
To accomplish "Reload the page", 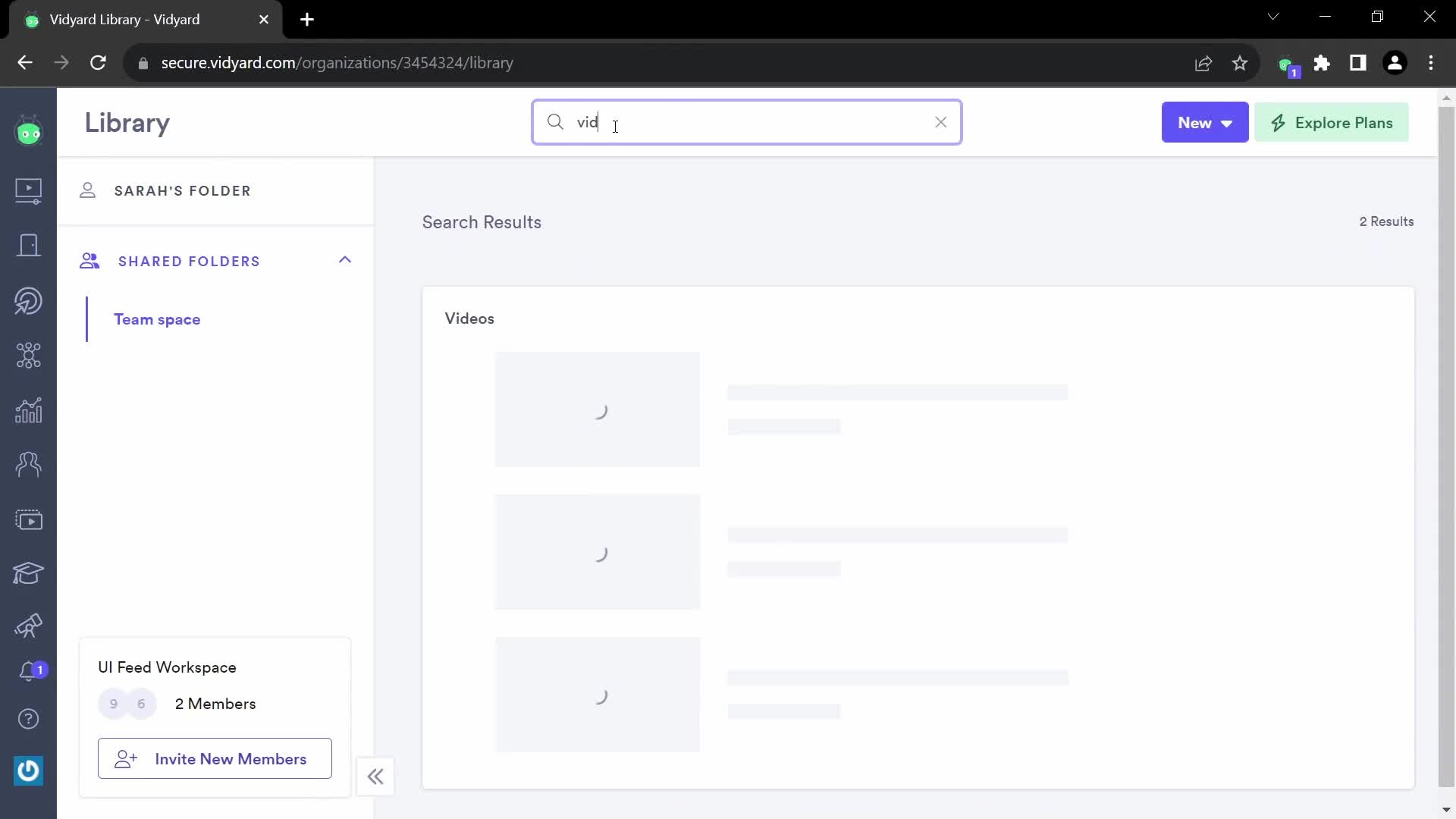I will point(98,63).
